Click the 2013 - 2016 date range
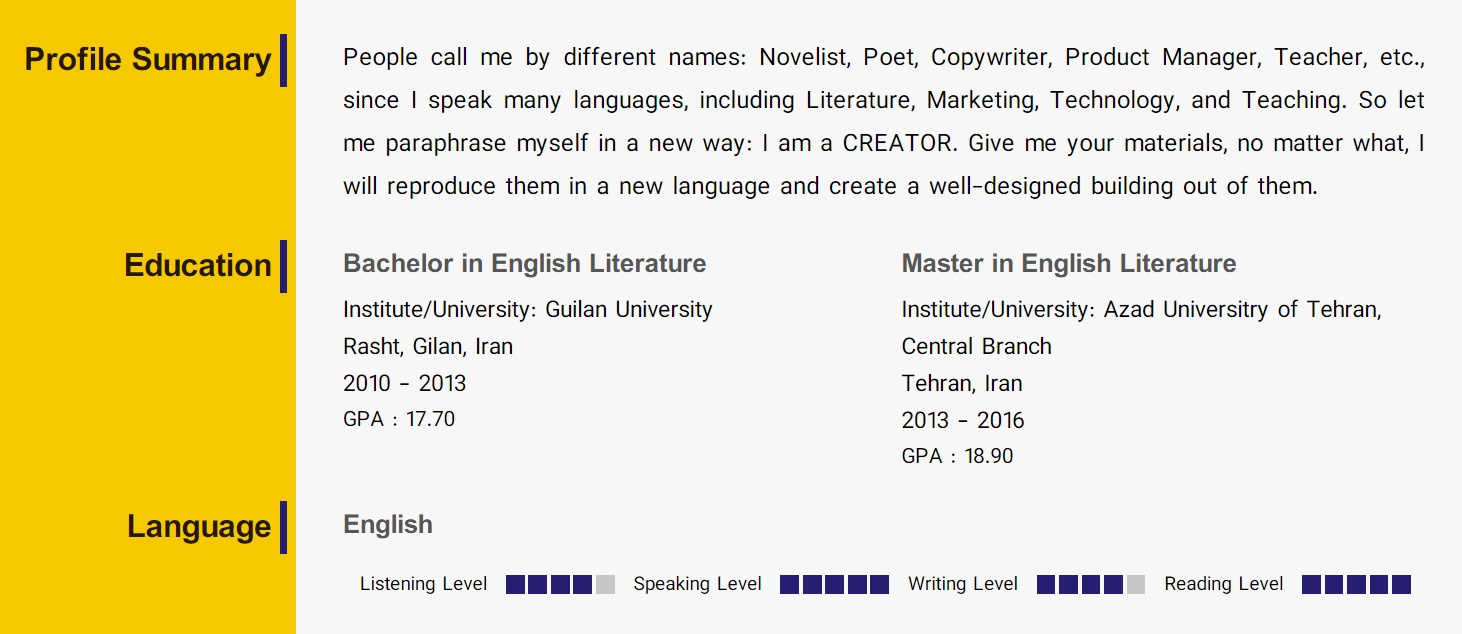Screen dimensions: 1462x634 click(963, 421)
